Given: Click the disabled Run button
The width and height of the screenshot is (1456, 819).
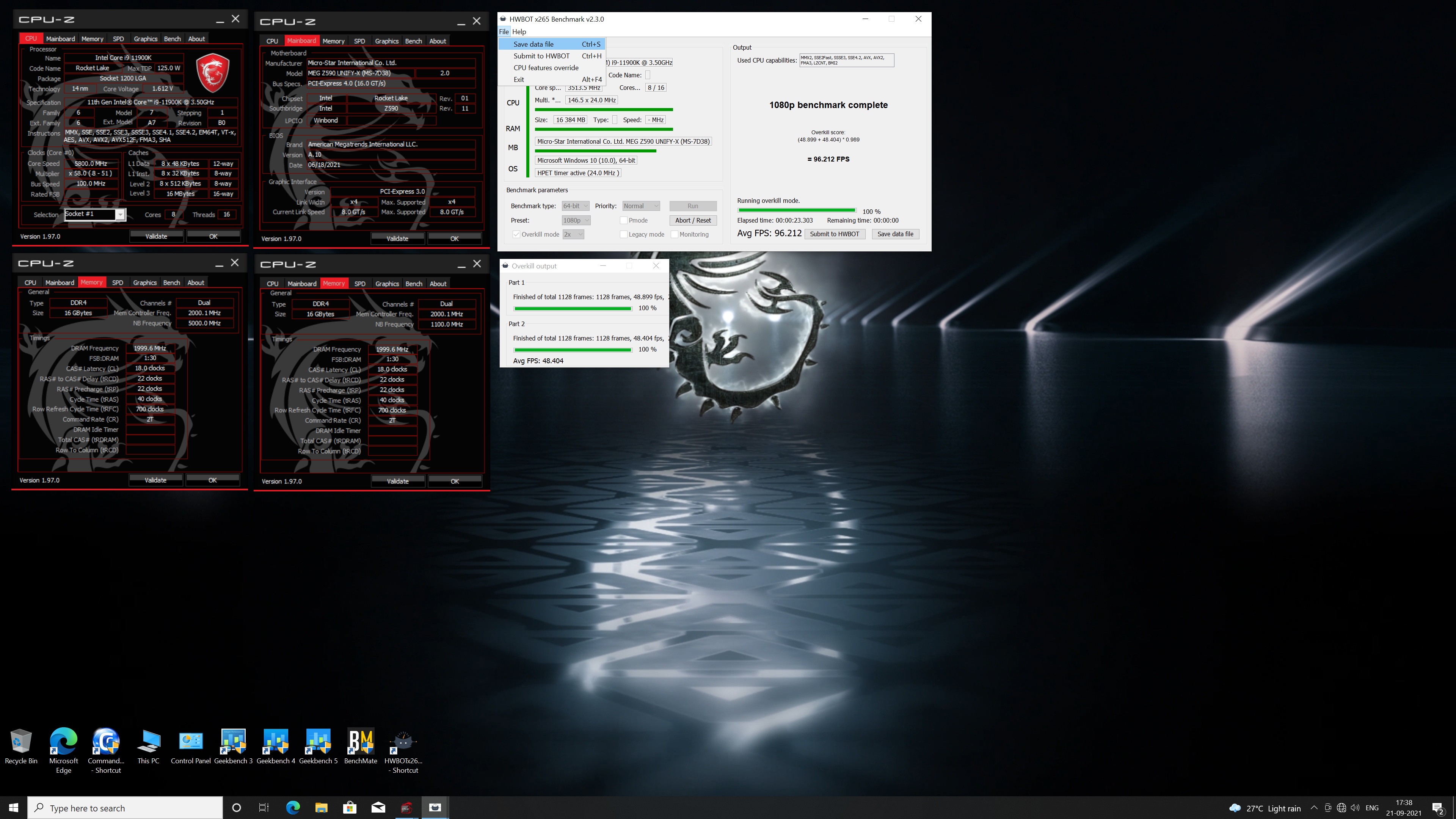Looking at the screenshot, I should click(x=693, y=206).
